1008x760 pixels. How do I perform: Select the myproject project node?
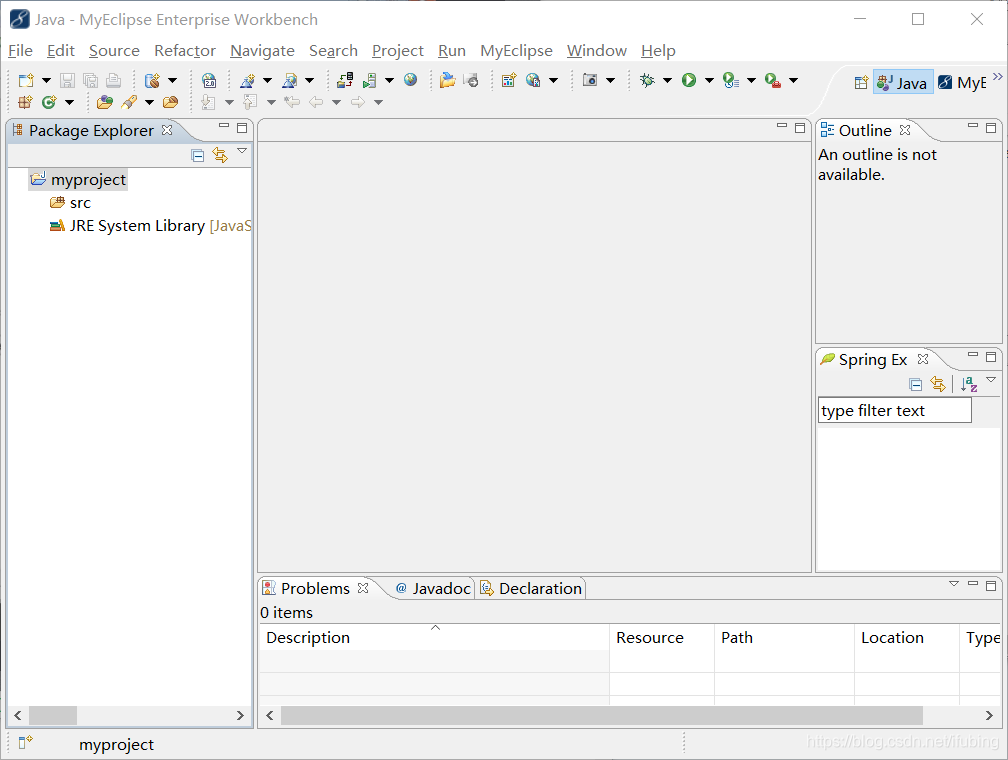coord(78,179)
